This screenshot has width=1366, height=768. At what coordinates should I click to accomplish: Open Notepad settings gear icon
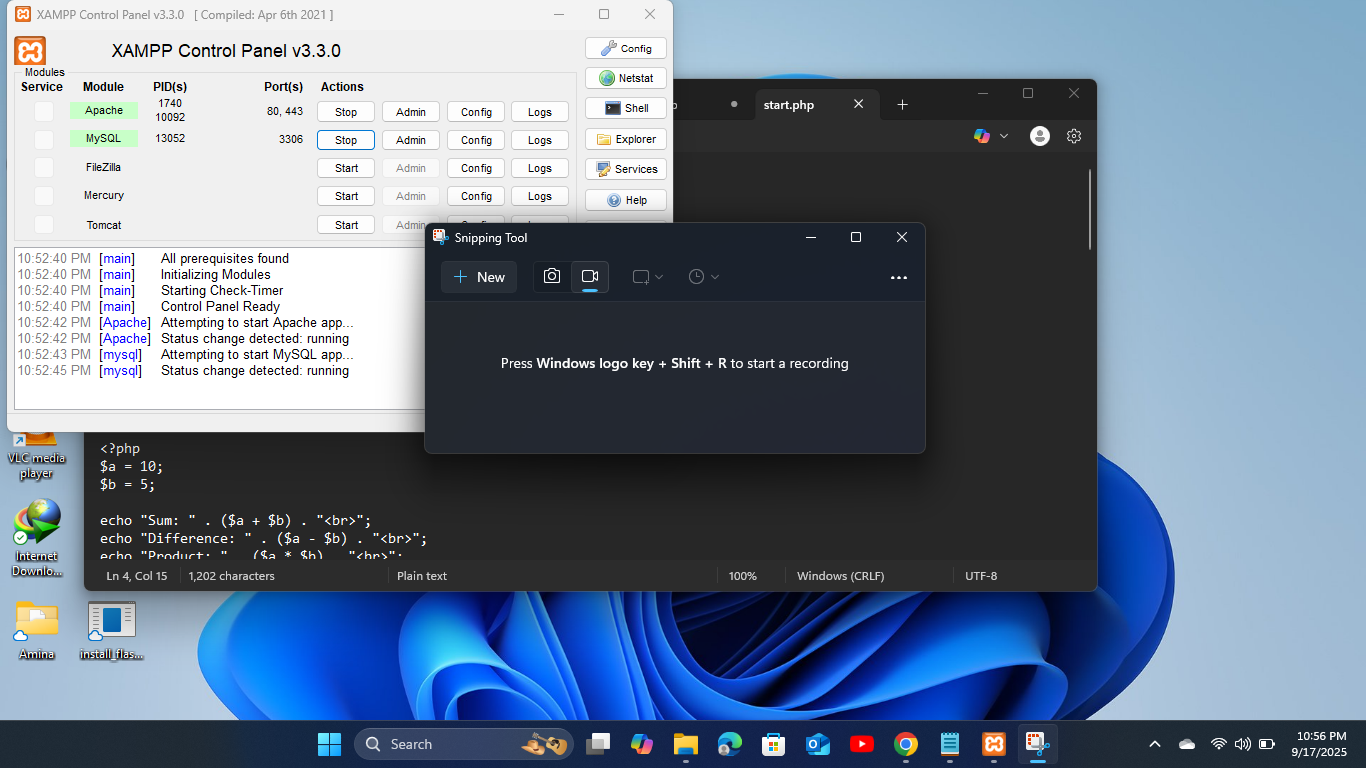[x=1074, y=136]
